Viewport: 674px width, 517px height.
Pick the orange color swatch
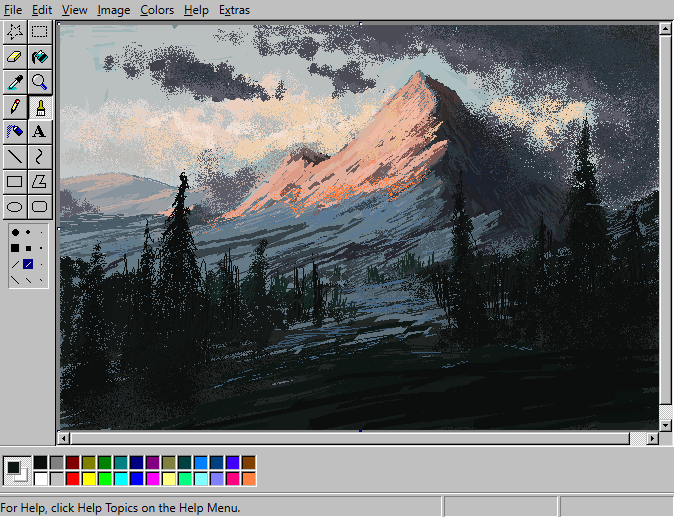248,479
